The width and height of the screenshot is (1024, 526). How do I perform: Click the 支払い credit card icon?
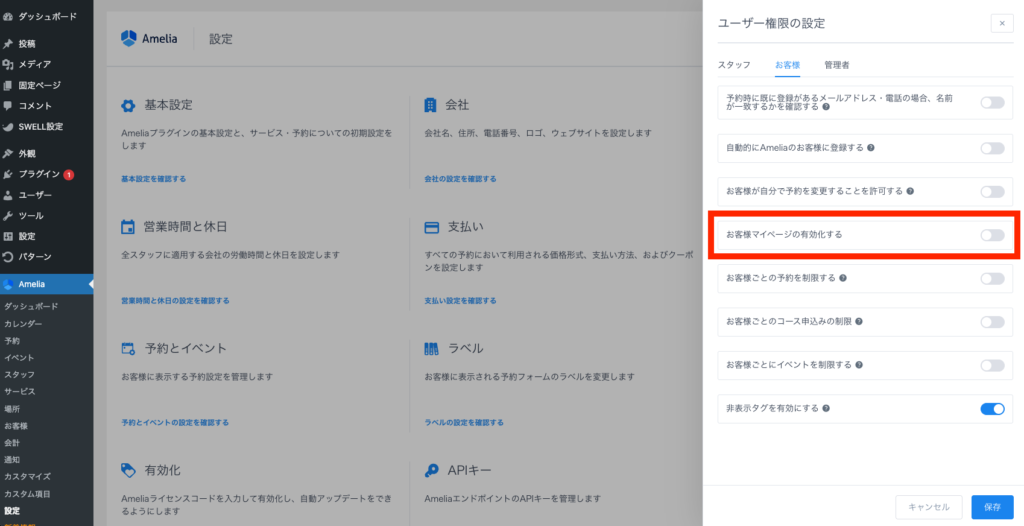(x=431, y=227)
